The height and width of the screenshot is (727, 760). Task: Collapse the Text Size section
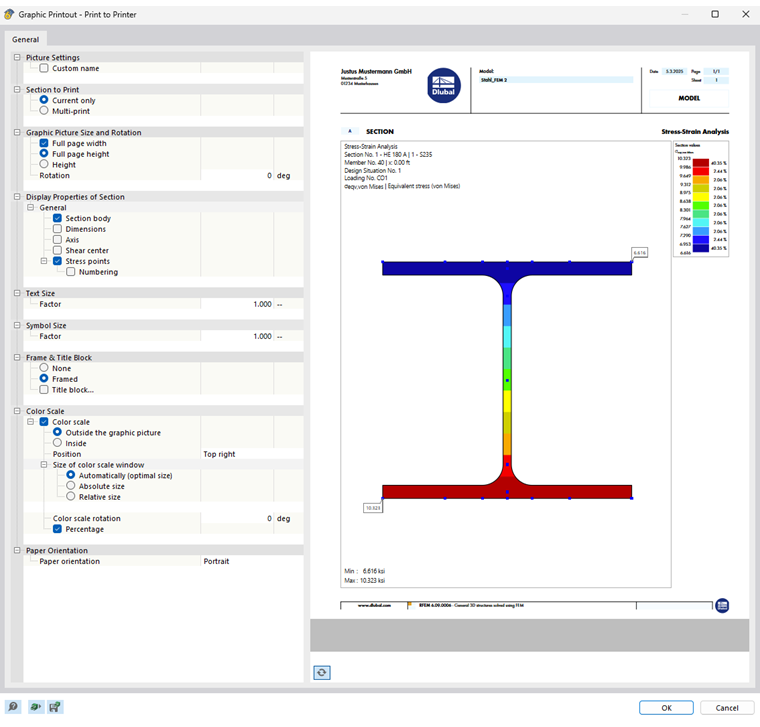[17, 293]
